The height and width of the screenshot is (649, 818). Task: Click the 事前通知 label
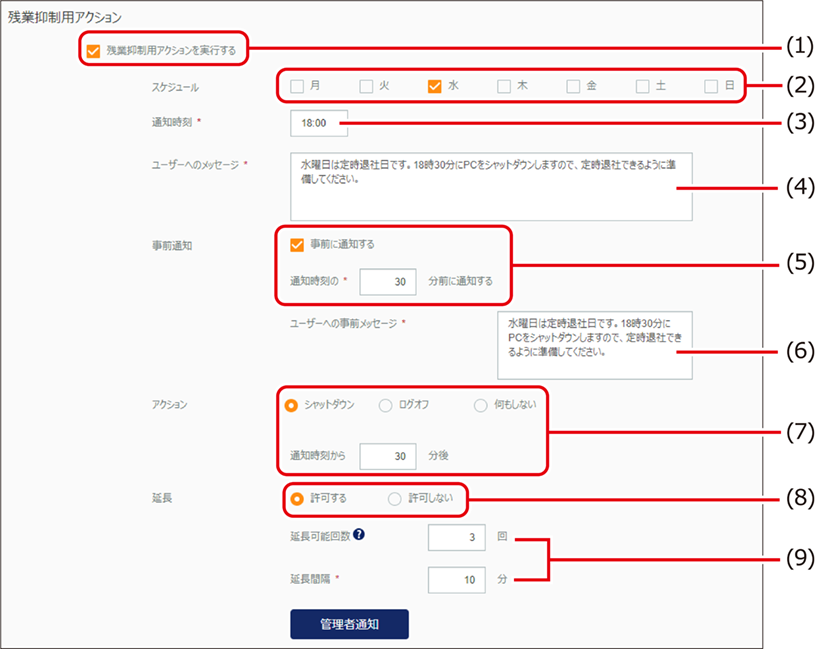172,246
